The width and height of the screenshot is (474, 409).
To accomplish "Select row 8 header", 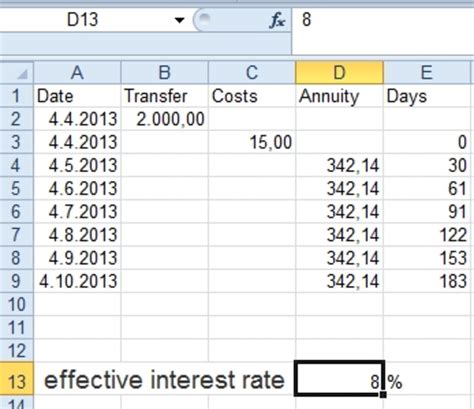I will [x=17, y=258].
